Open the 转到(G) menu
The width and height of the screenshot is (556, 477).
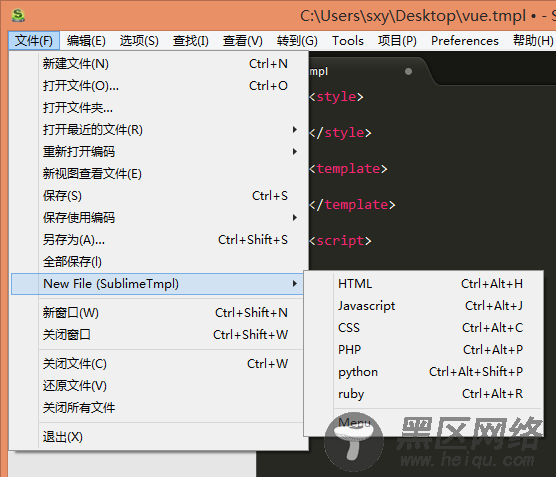click(x=297, y=41)
